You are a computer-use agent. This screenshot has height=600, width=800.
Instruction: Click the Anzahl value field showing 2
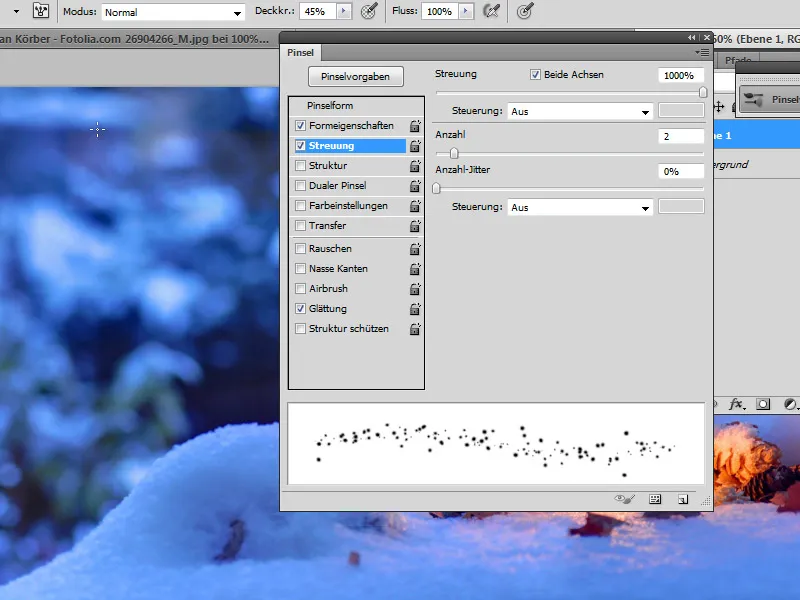click(681, 136)
